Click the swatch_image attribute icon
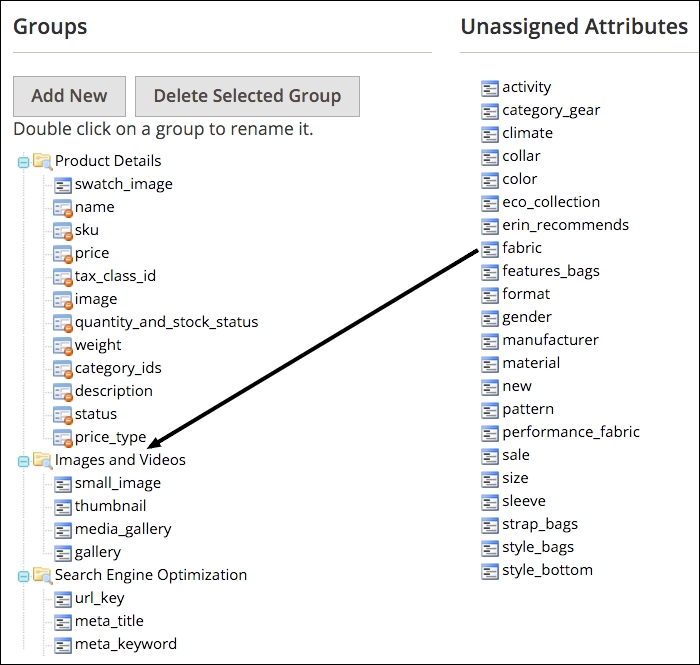This screenshot has height=665, width=700. pyautogui.click(x=62, y=185)
